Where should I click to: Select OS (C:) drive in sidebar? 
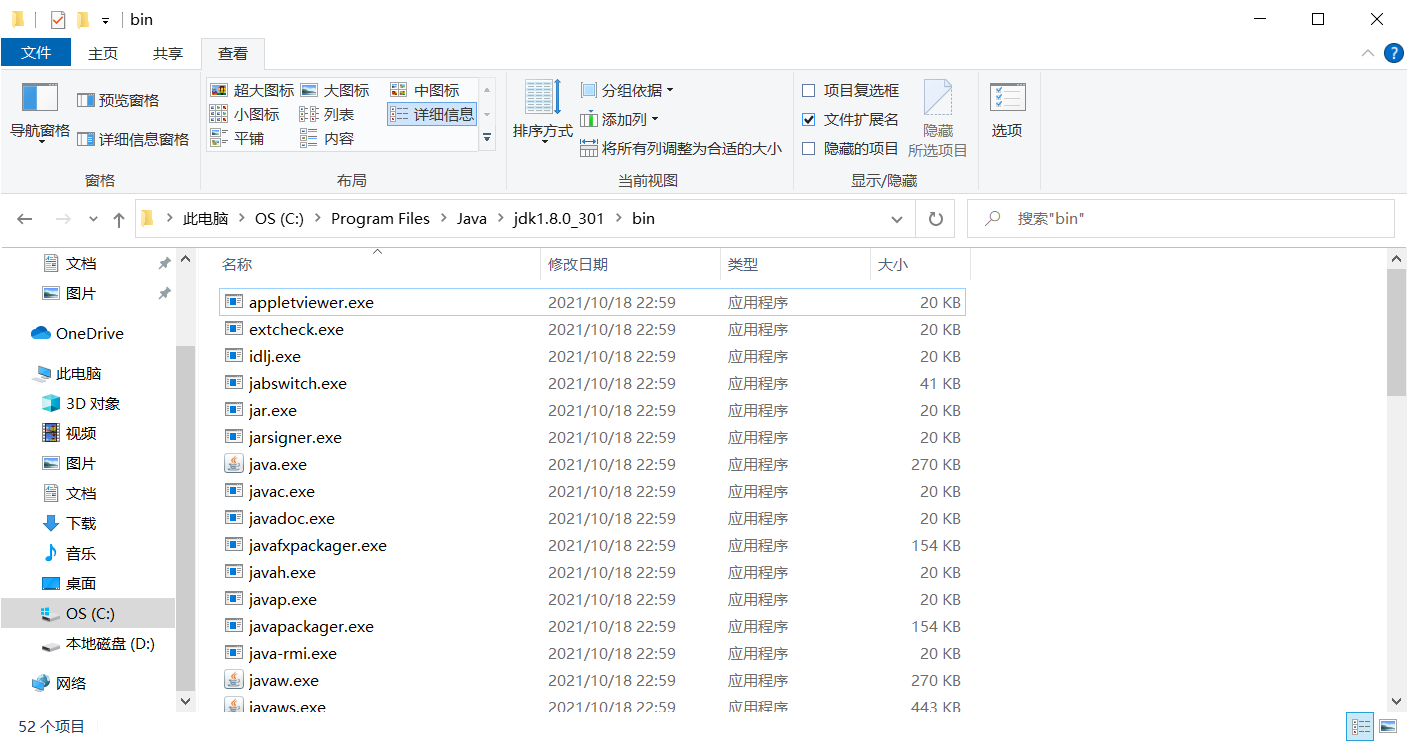[x=87, y=613]
